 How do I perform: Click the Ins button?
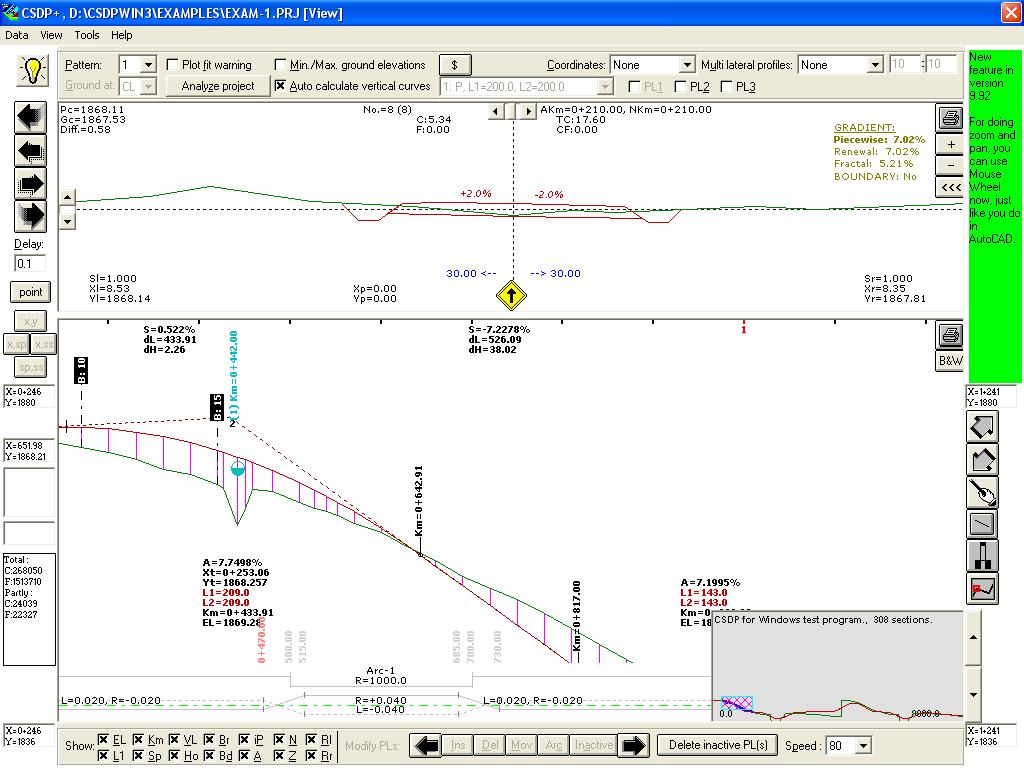tap(458, 745)
